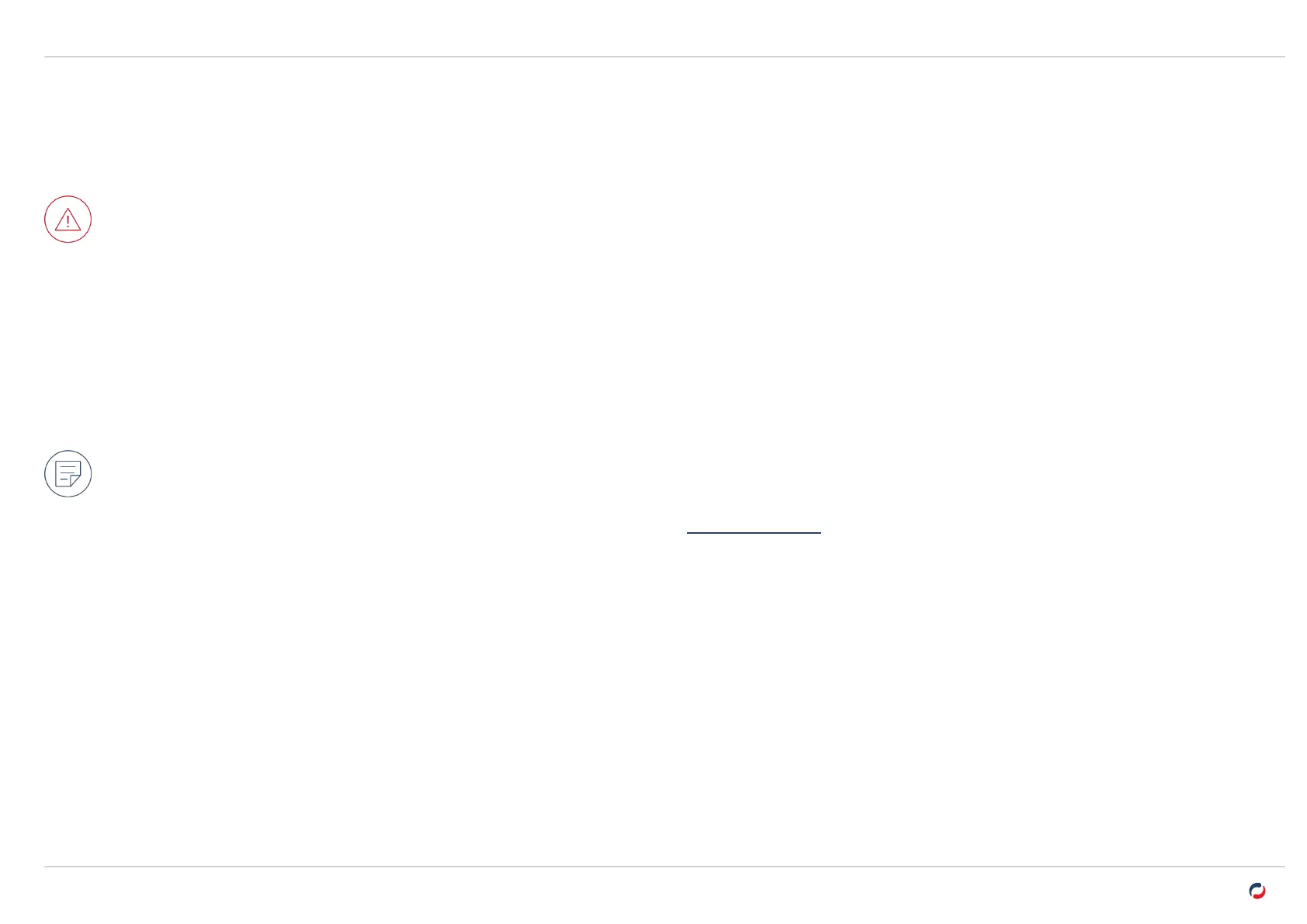
Task: Click the bottom footer divider line
Action: pos(664,867)
